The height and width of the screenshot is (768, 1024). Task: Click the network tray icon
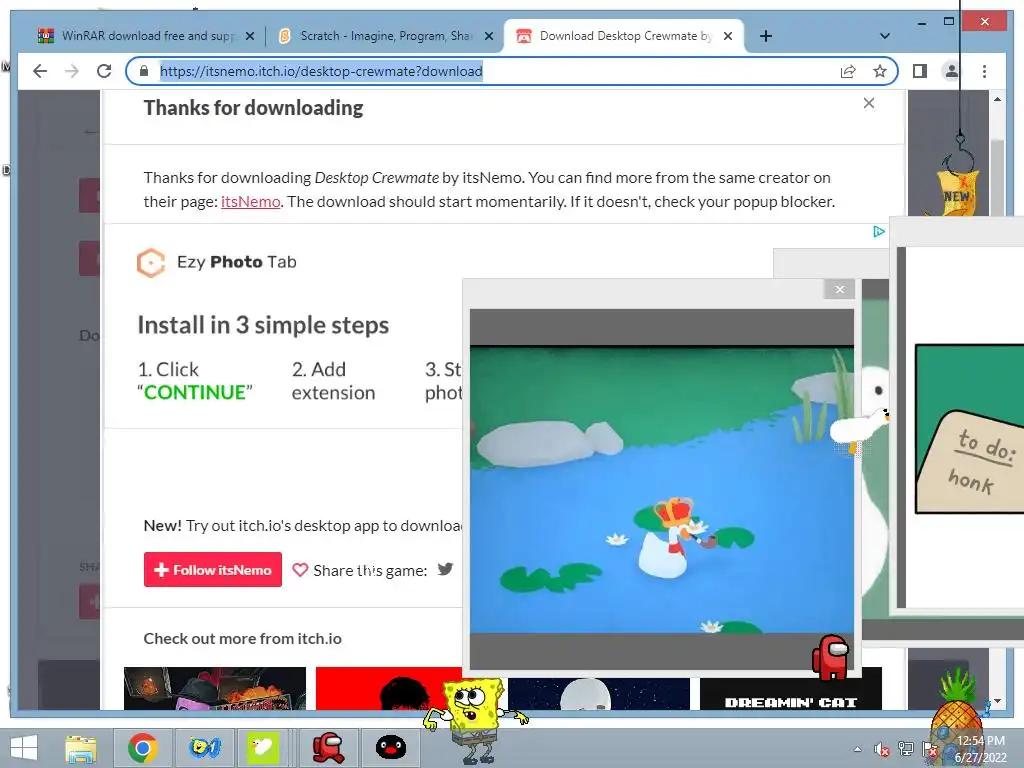tap(906, 749)
